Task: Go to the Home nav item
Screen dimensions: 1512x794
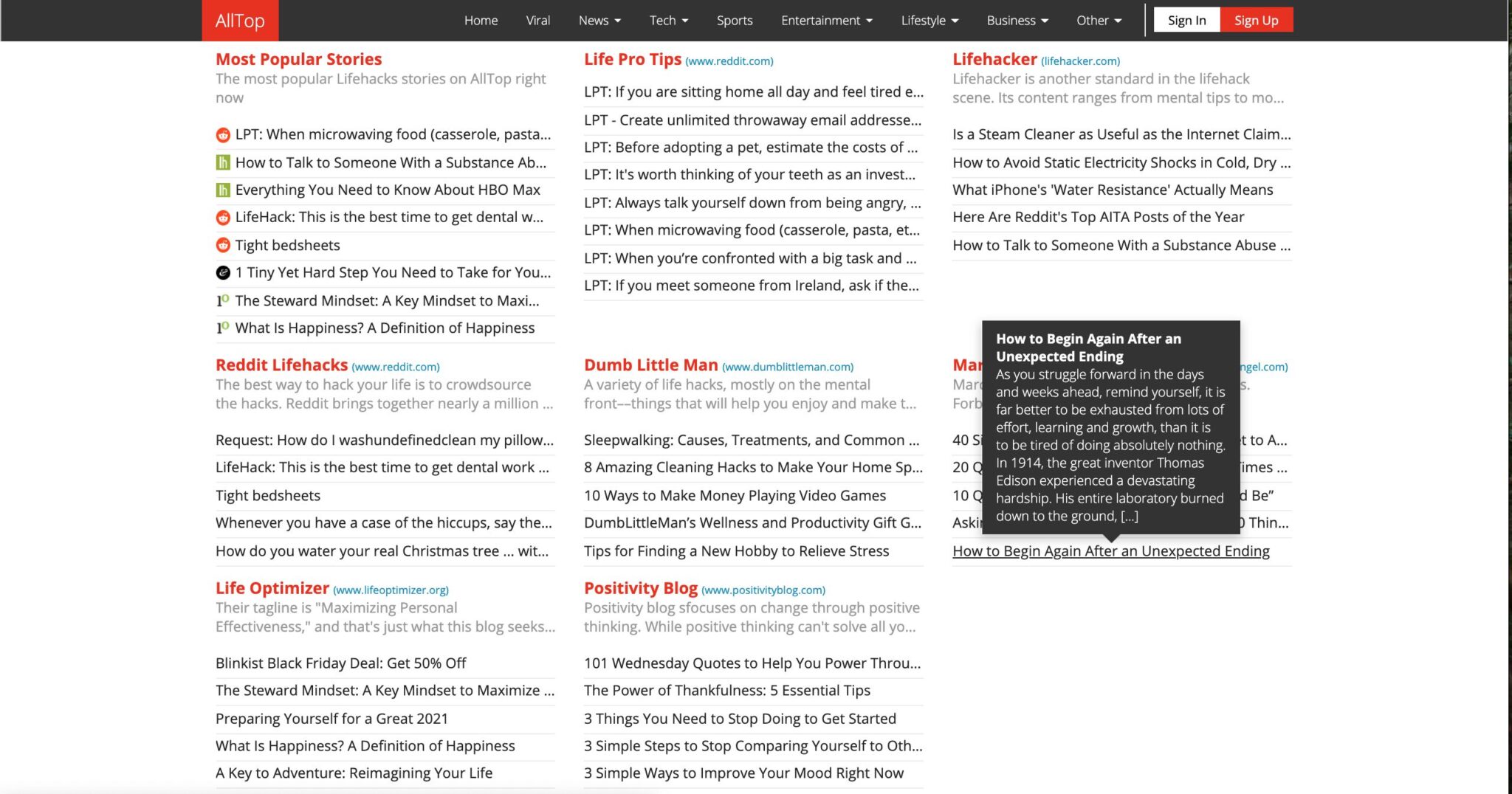Action: point(481,21)
